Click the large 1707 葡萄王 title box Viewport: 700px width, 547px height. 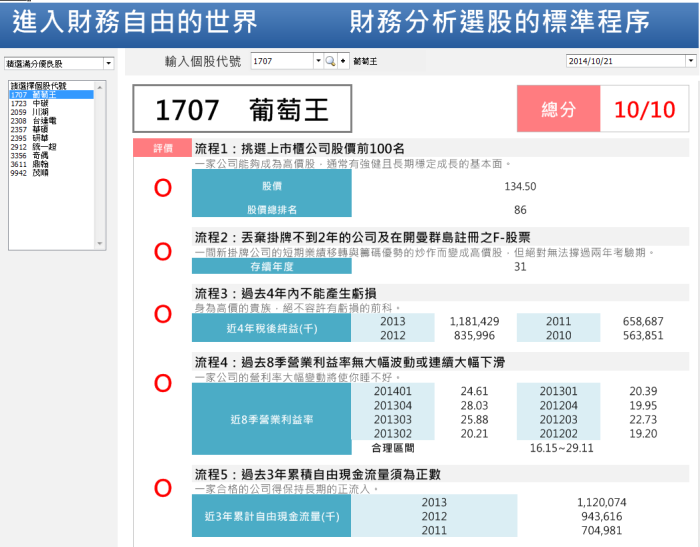point(242,109)
